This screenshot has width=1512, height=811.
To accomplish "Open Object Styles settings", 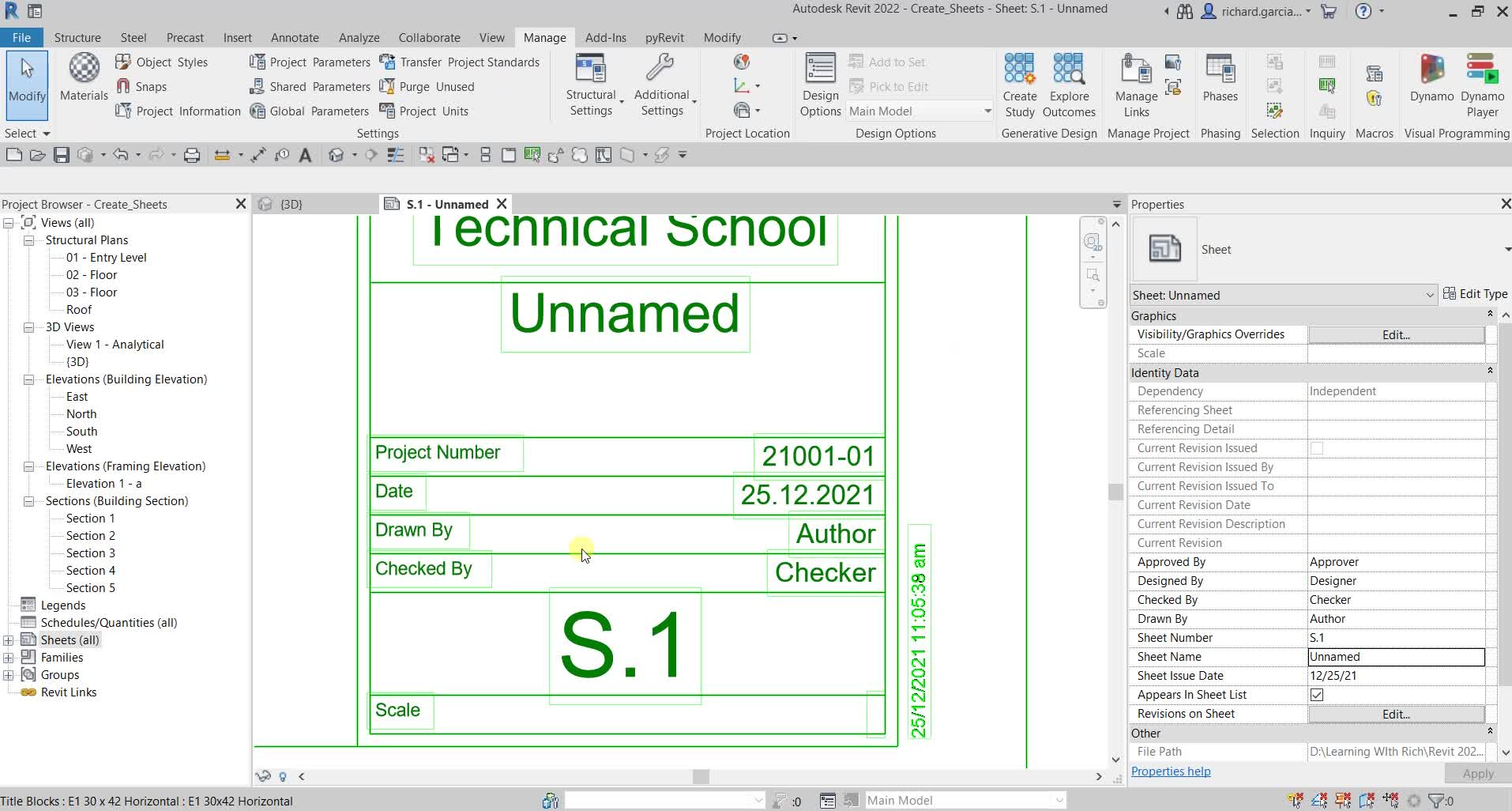I will point(162,62).
